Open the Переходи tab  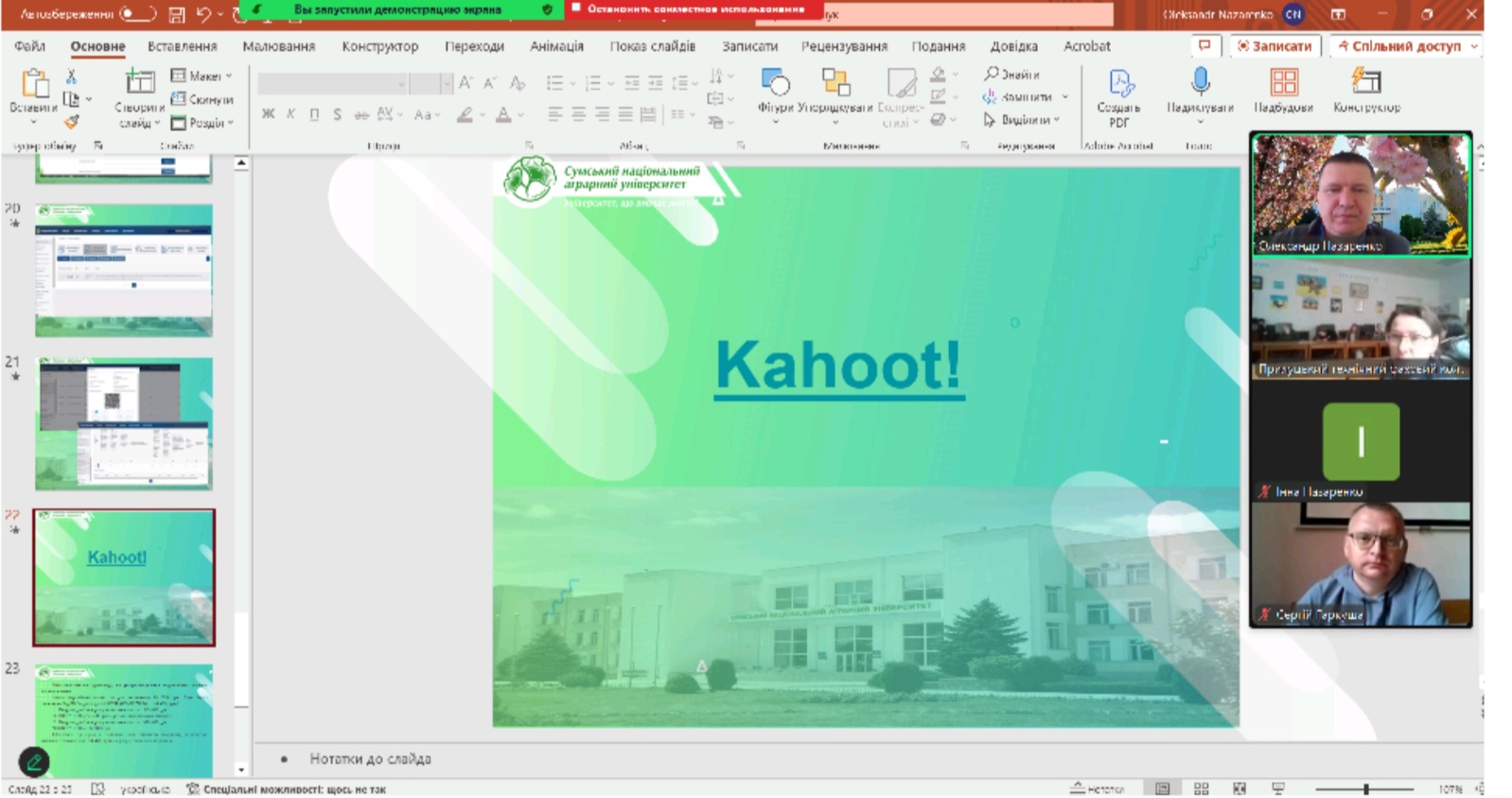click(474, 45)
